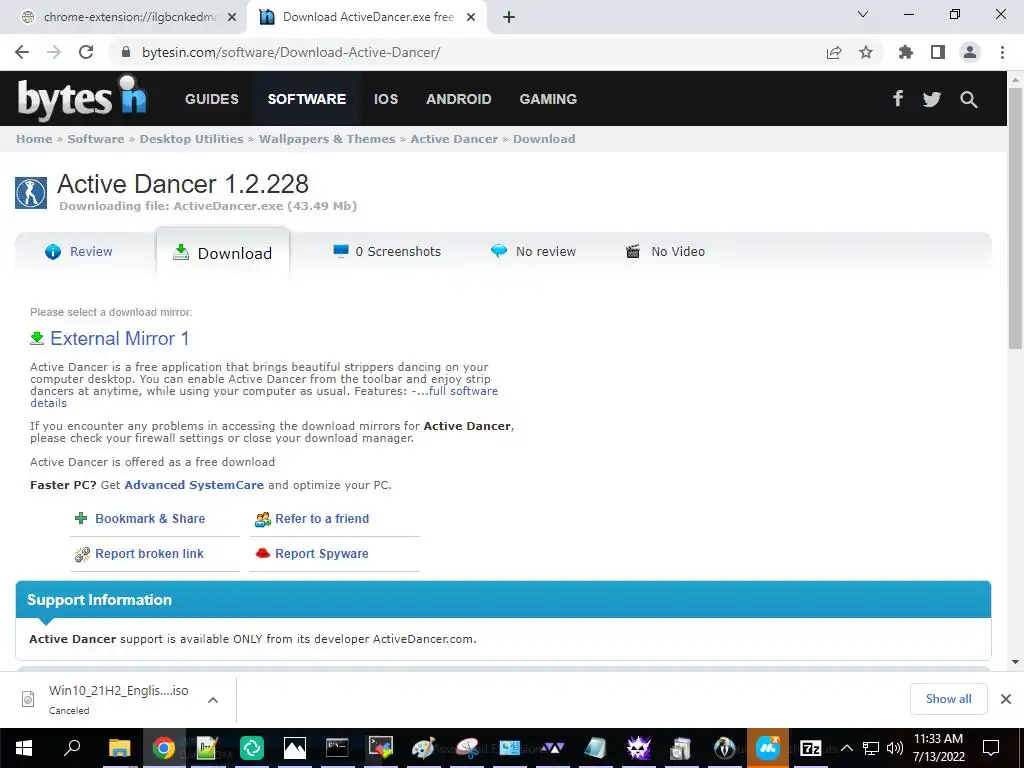The image size is (1024, 768).
Task: Reload the page with the refresh icon
Action: coord(86,52)
